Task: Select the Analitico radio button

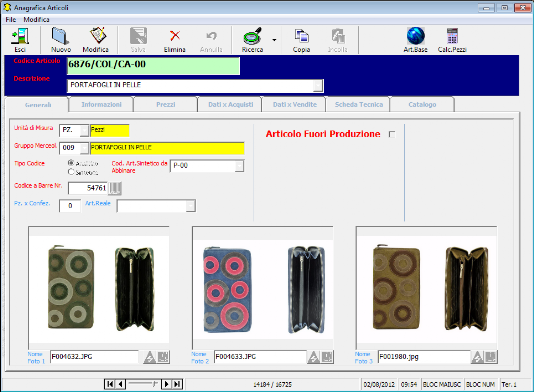Action: tap(71, 163)
